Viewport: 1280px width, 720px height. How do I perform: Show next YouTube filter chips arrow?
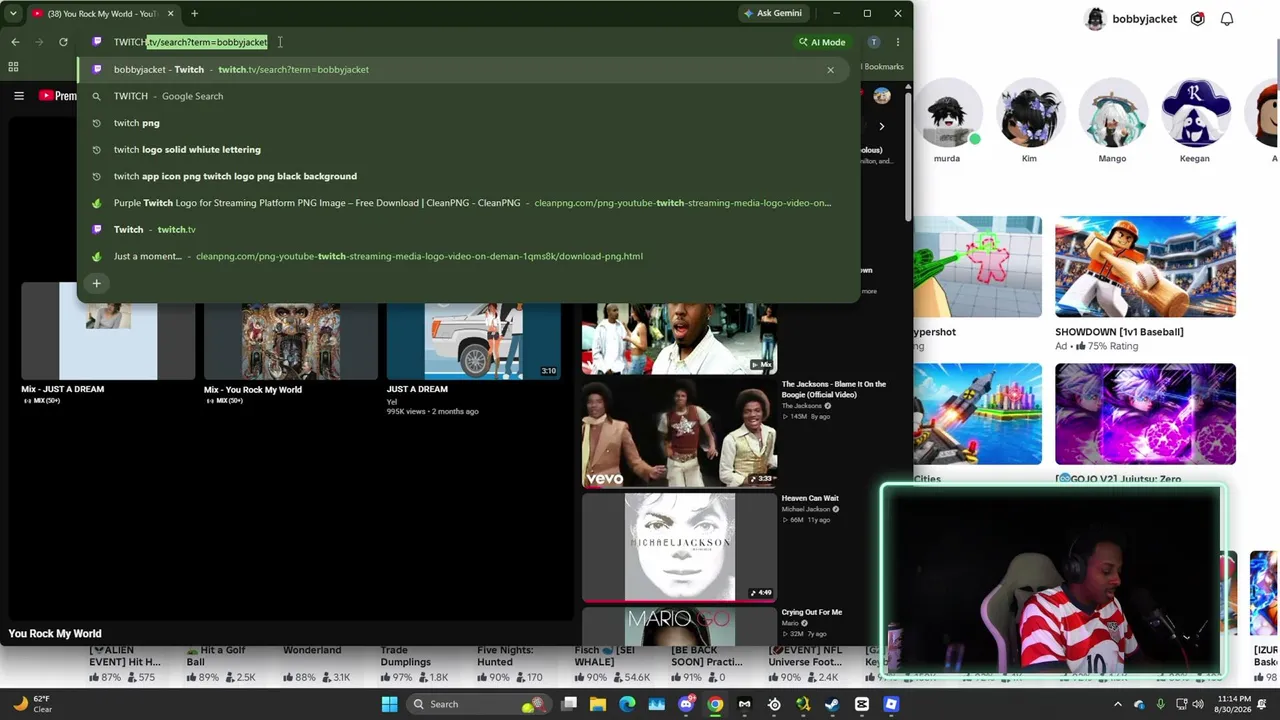881,126
